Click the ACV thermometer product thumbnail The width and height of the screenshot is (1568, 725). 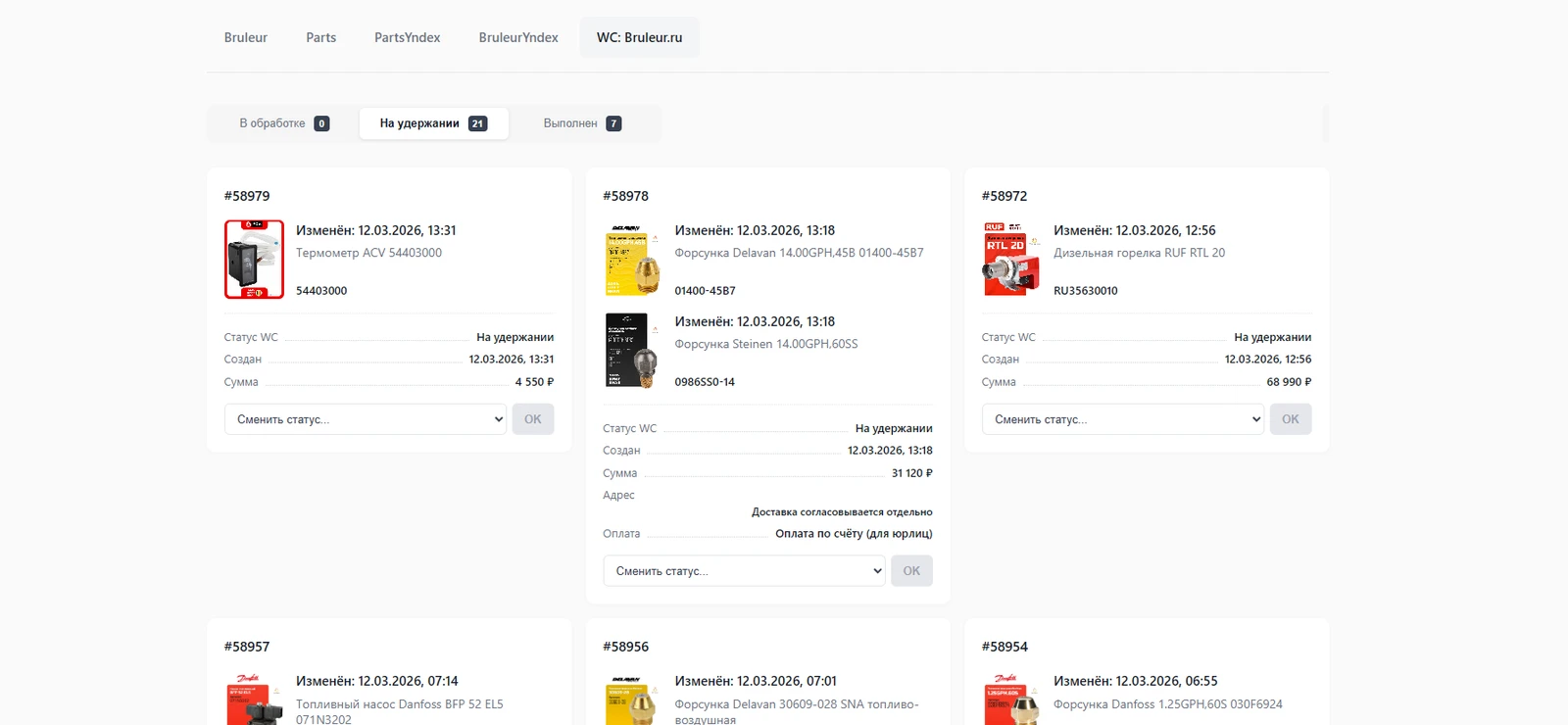(254, 260)
